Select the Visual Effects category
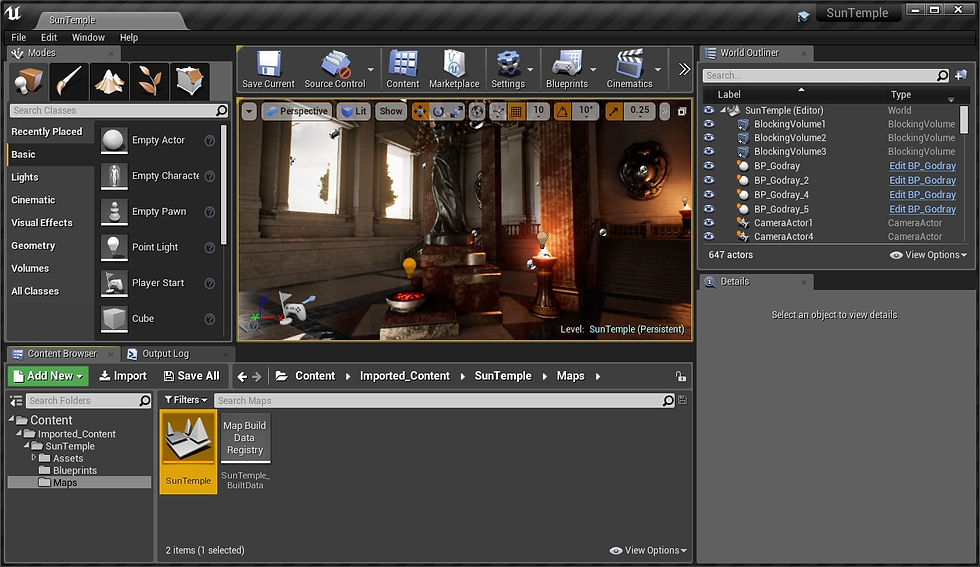 pos(42,223)
